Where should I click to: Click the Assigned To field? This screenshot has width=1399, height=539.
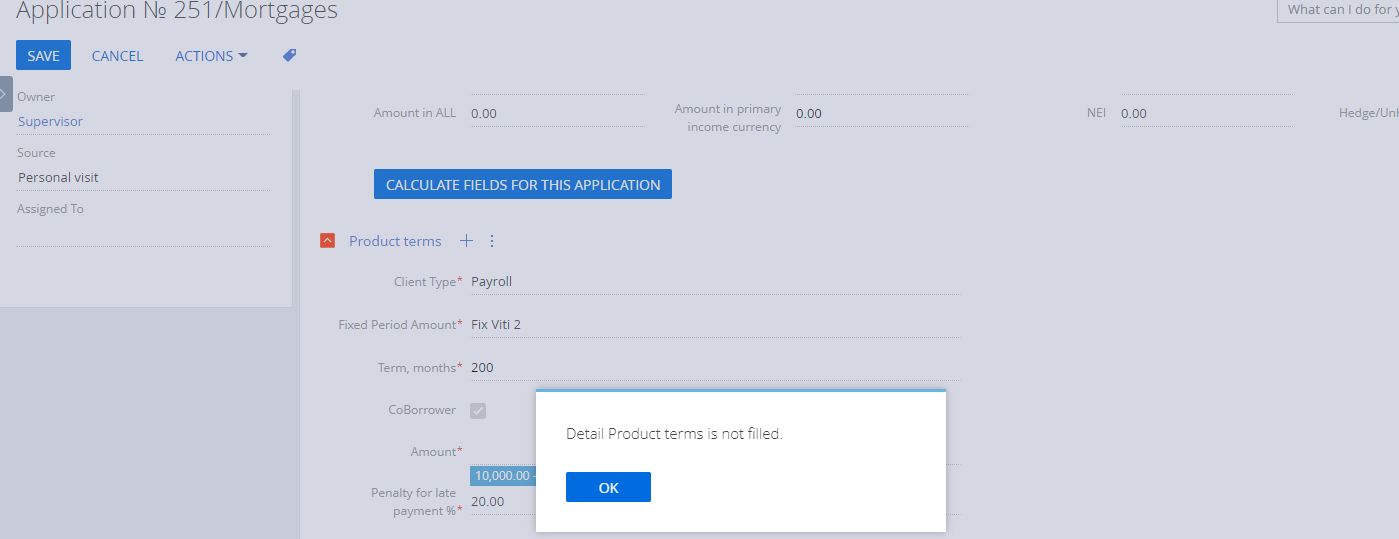[x=144, y=233]
